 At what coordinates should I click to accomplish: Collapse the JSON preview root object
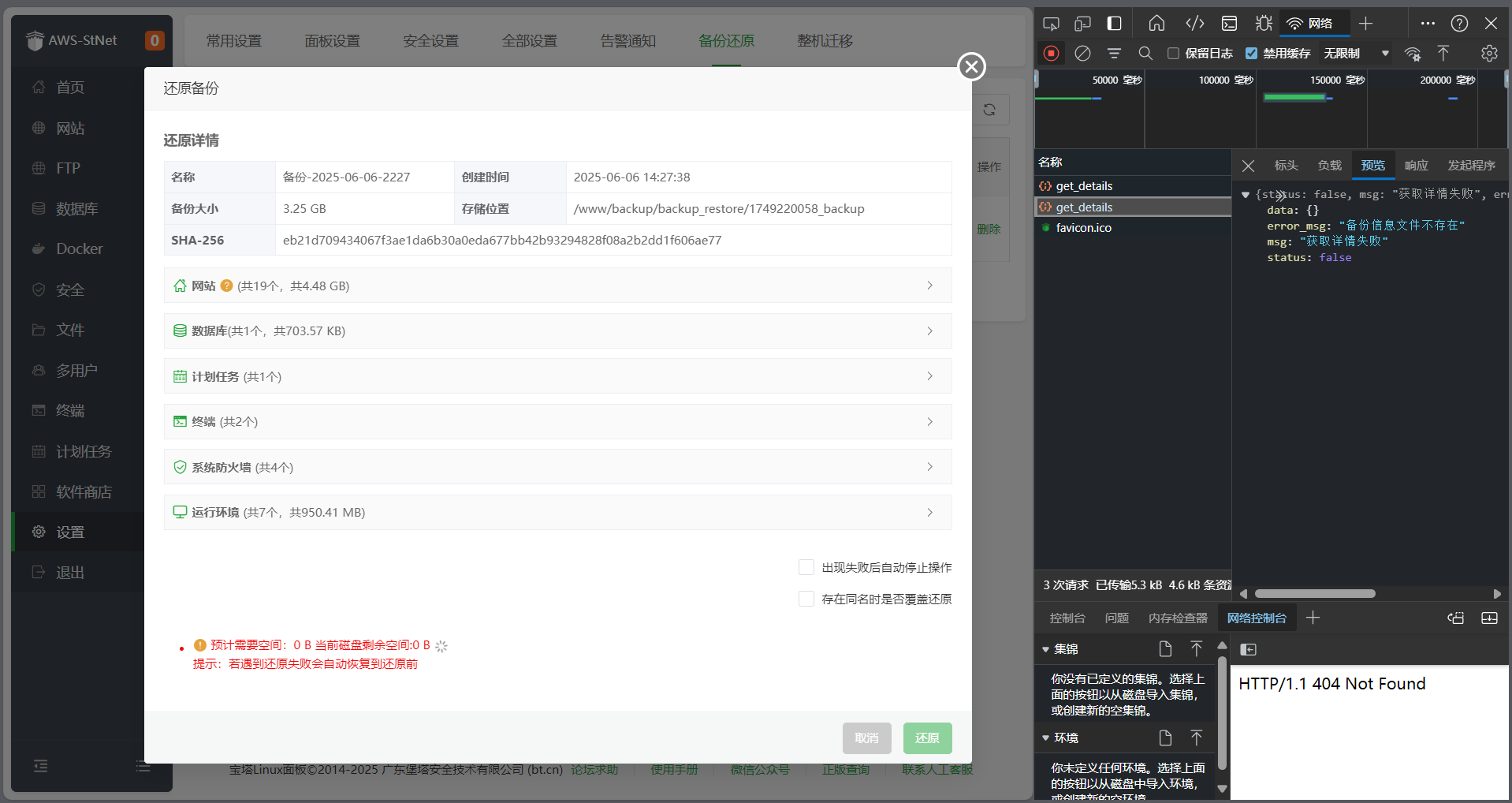click(1246, 194)
